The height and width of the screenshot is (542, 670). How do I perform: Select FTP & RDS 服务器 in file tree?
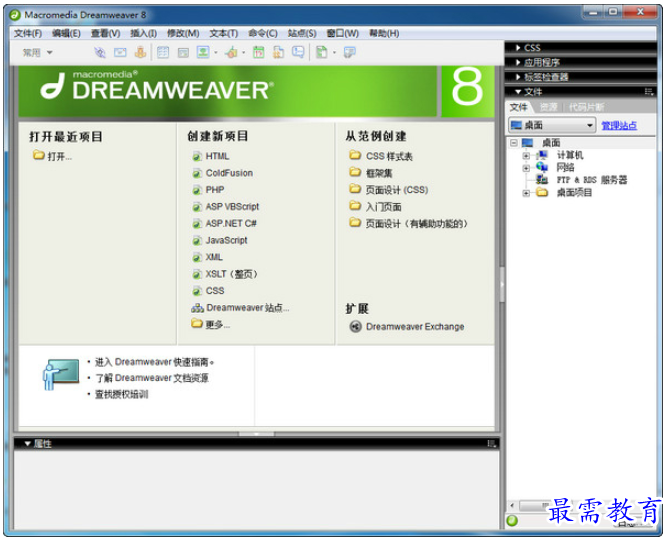[x=592, y=180]
